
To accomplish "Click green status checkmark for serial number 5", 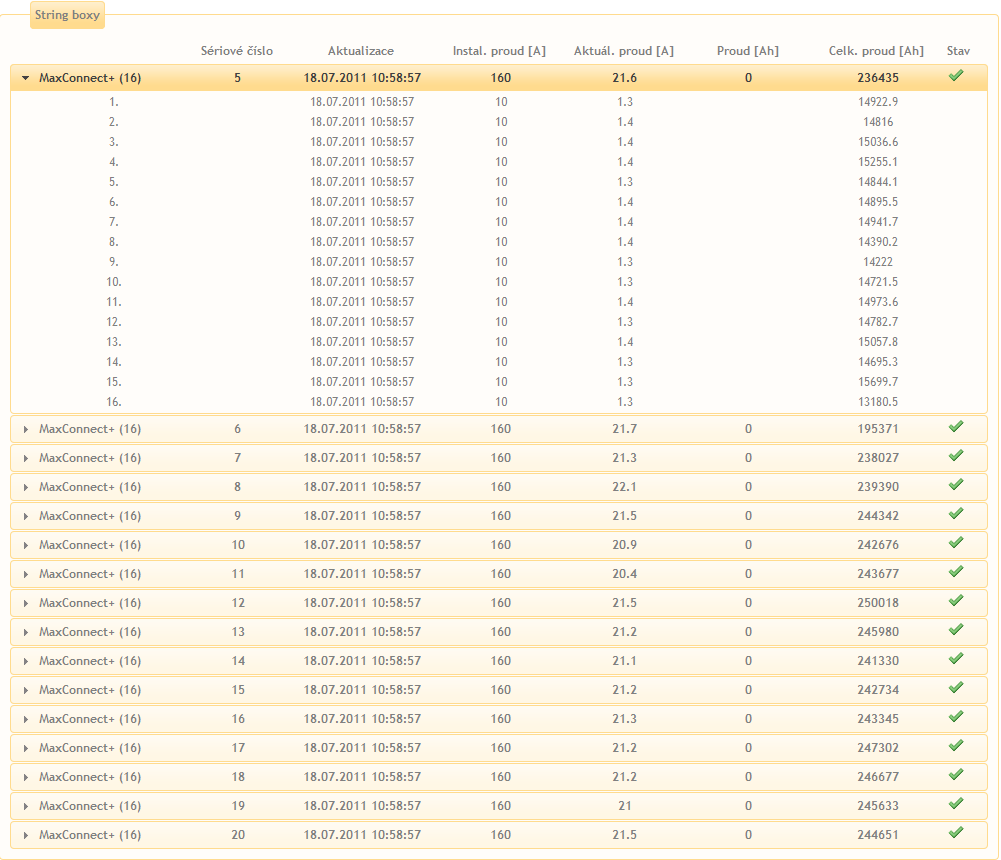I will click(956, 76).
